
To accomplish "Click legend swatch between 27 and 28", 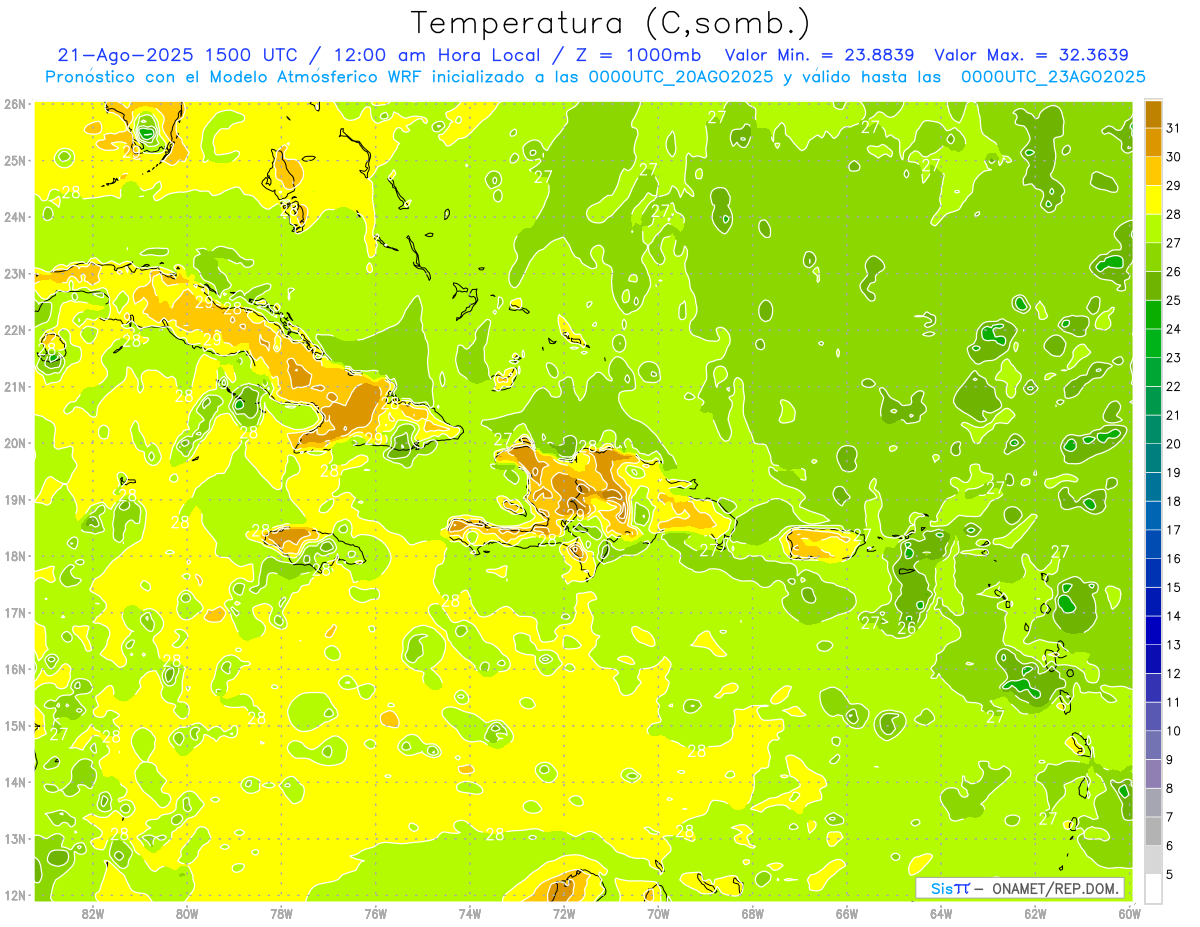I will (1153, 229).
